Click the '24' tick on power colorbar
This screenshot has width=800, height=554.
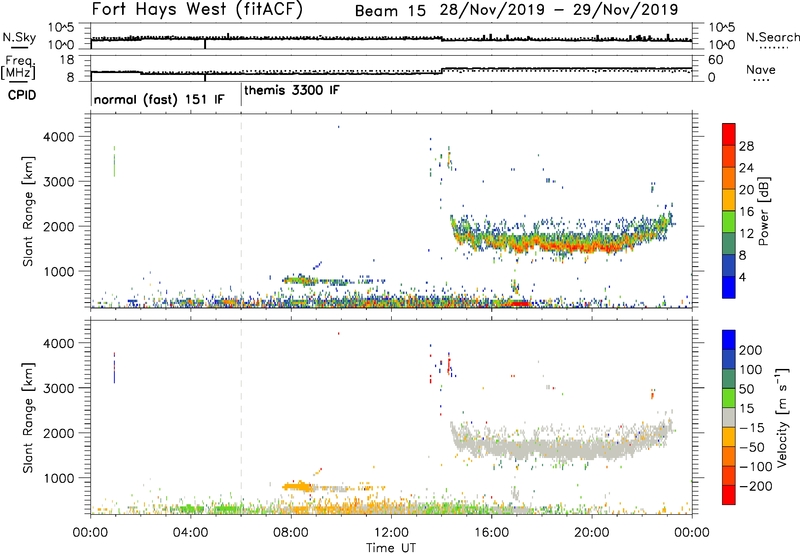pyautogui.click(x=746, y=168)
